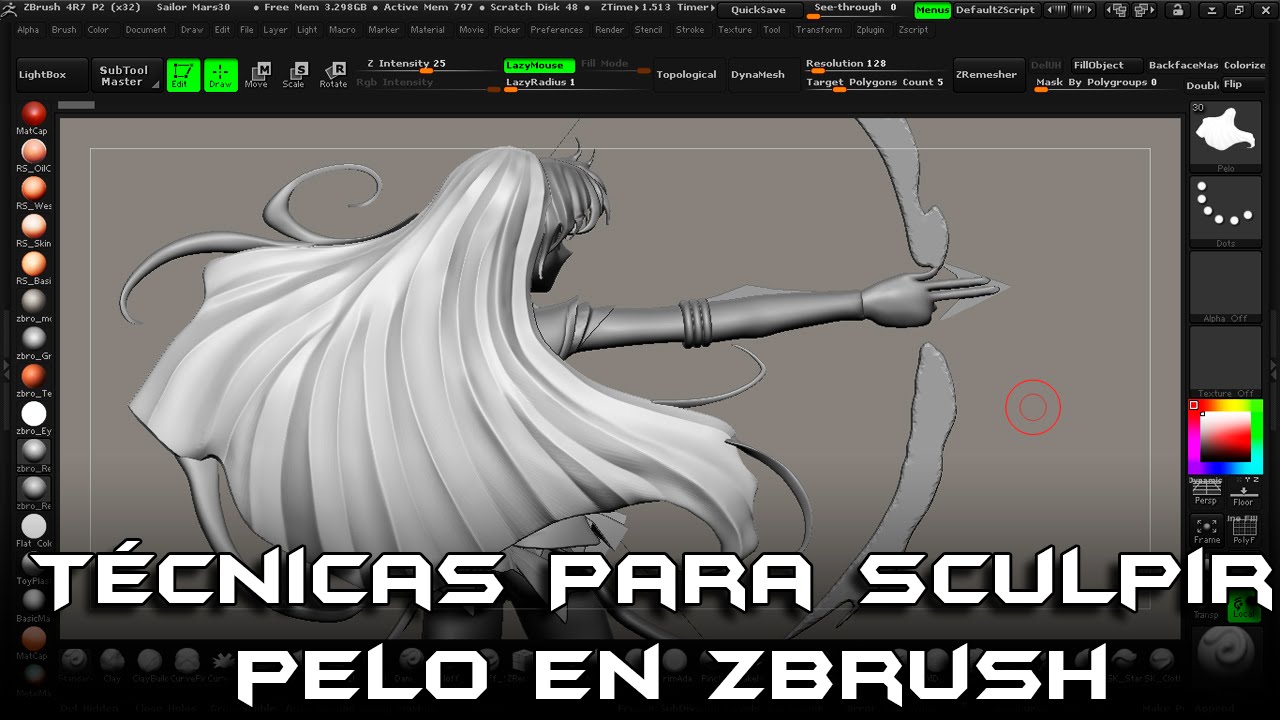This screenshot has width=1280, height=720.
Task: Expand the left tray divider arrows
Action: point(5,369)
